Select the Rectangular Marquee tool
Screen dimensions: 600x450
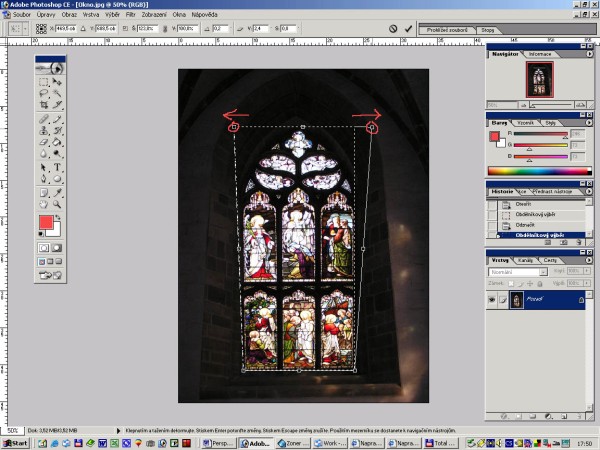(44, 80)
